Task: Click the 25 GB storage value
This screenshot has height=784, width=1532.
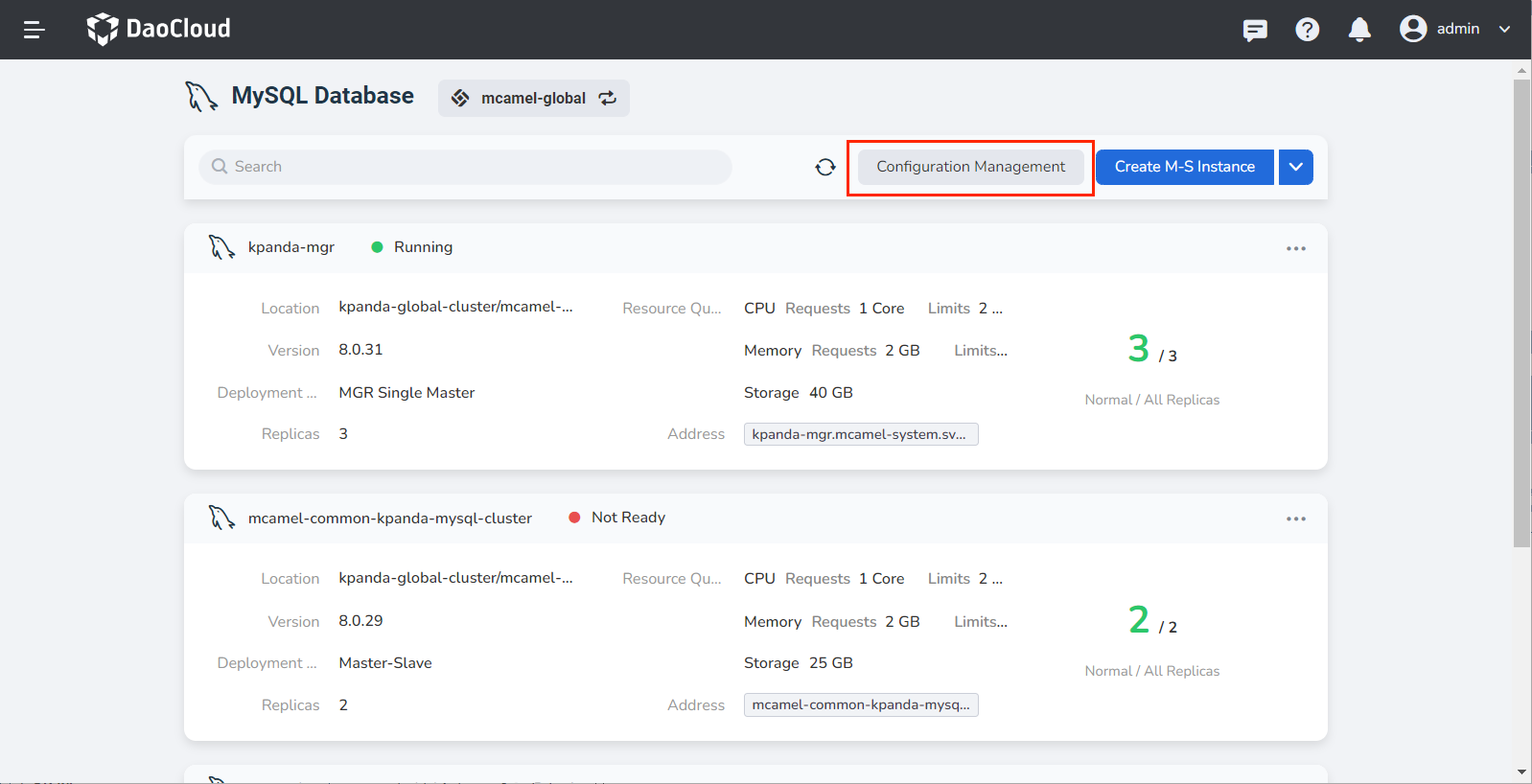Action: (831, 663)
